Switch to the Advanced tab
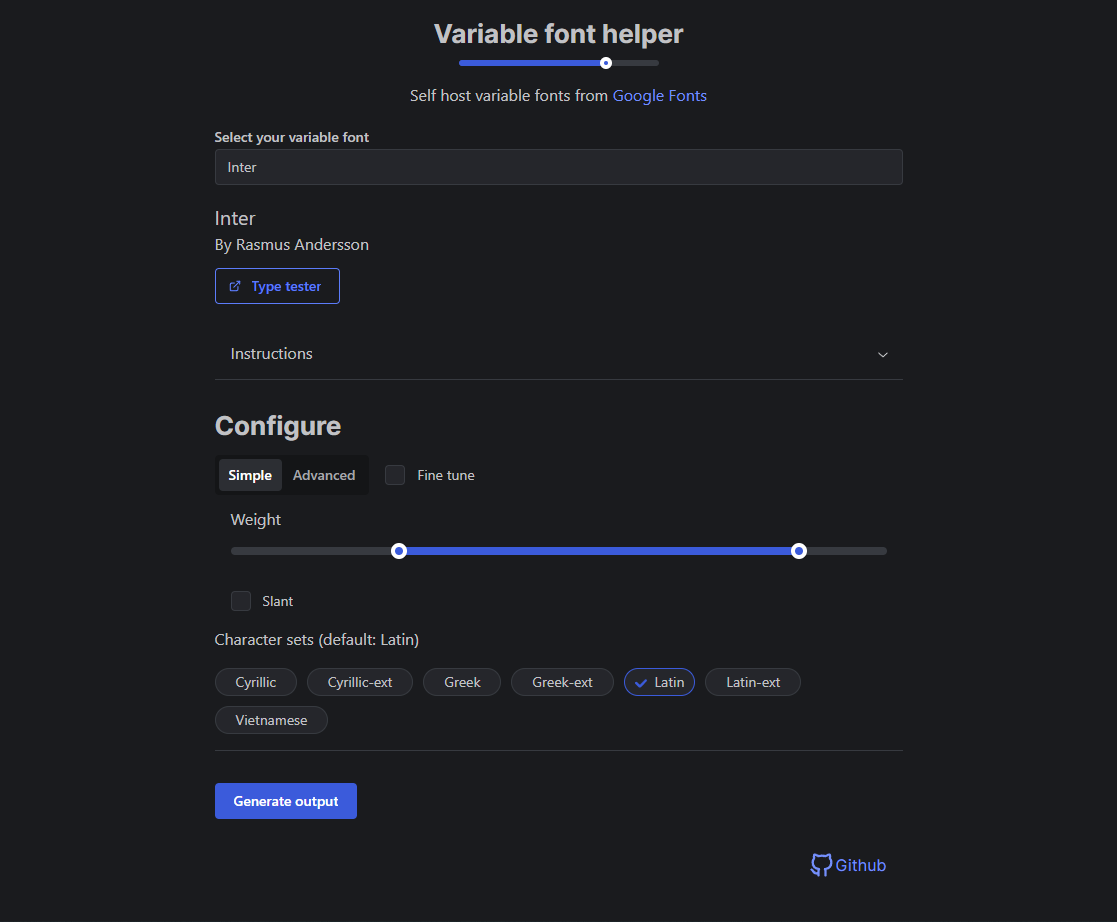 pyautogui.click(x=324, y=475)
